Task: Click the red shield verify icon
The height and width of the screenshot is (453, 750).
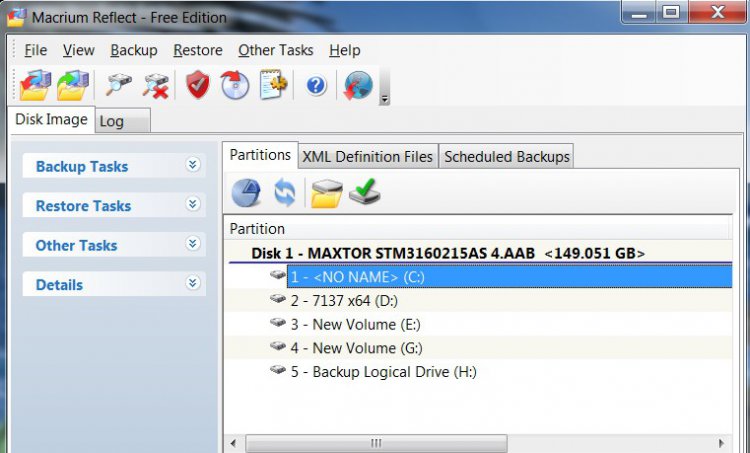Action: [198, 85]
